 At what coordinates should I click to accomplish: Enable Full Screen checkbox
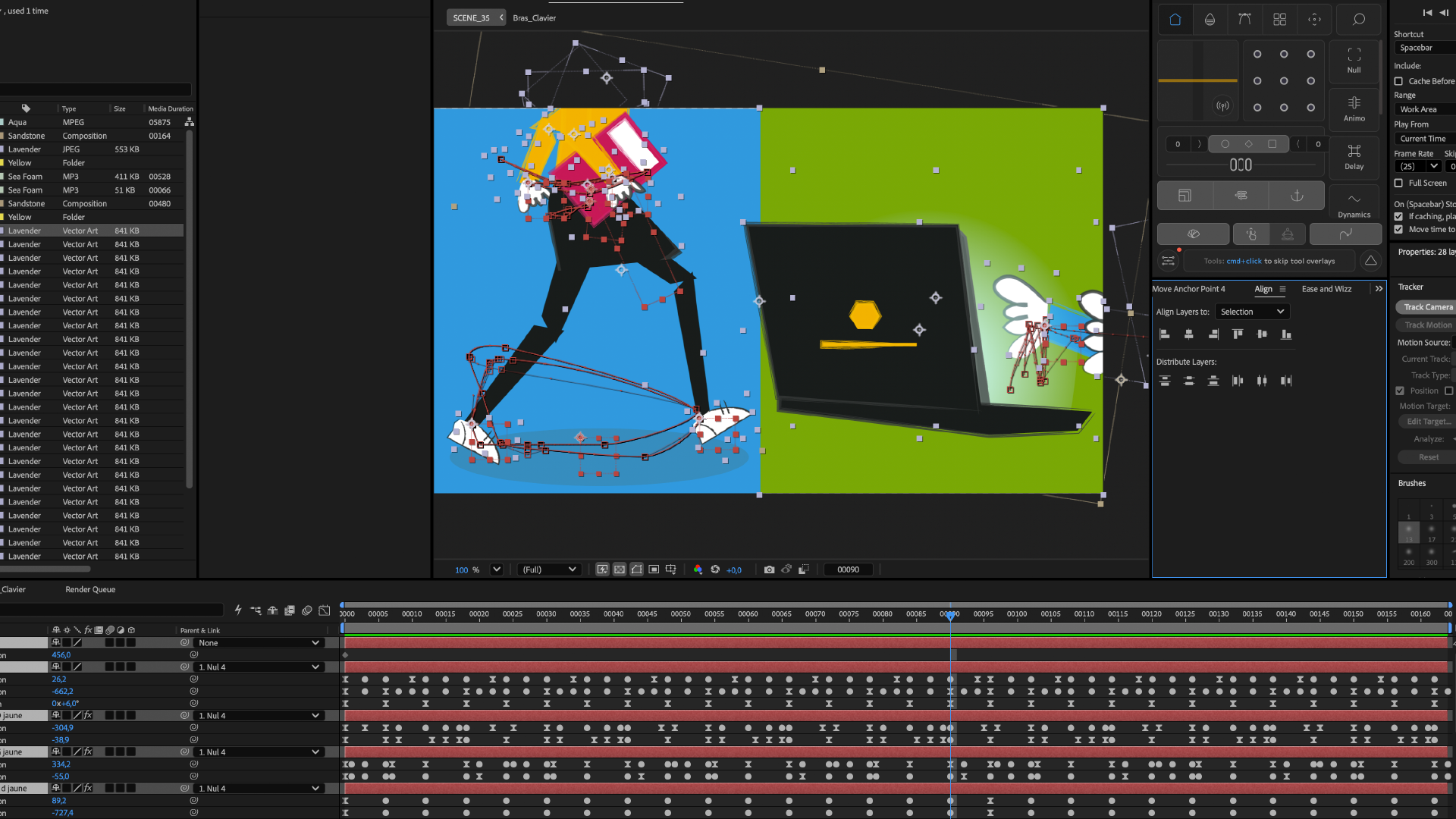[1398, 183]
